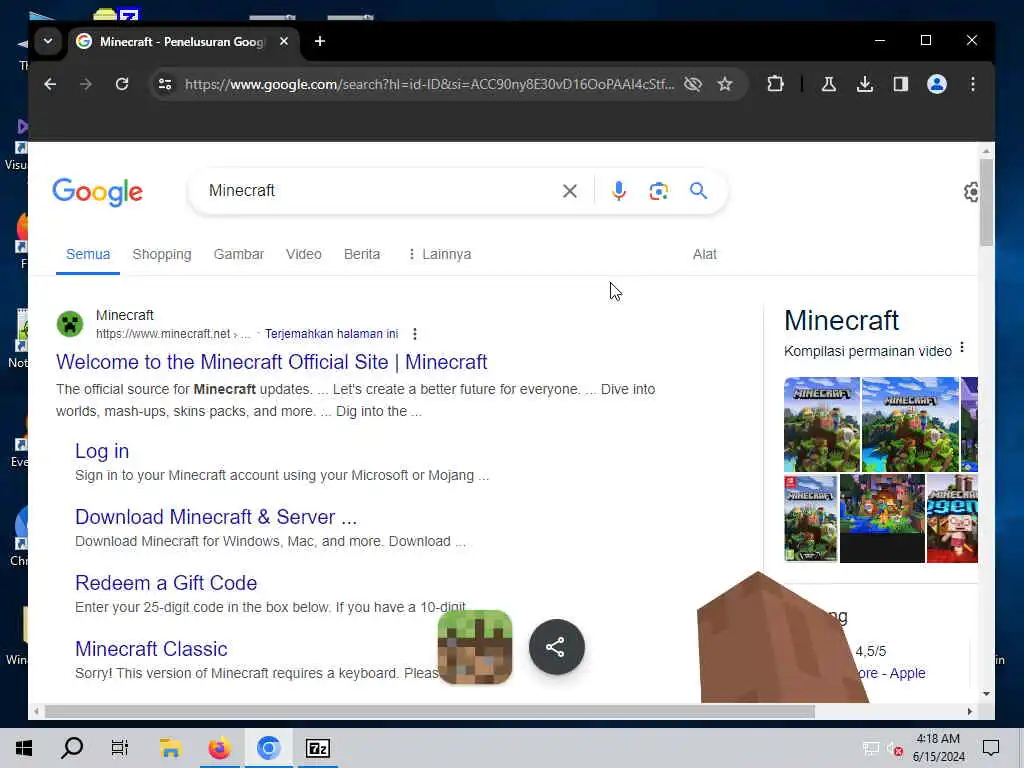
Task: Open the Minecraft Classic link
Action: click(x=151, y=648)
